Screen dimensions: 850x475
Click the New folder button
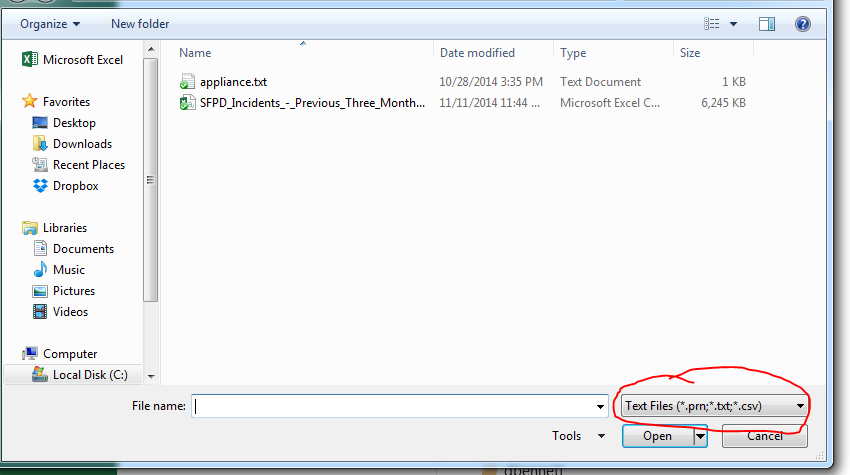(x=140, y=24)
